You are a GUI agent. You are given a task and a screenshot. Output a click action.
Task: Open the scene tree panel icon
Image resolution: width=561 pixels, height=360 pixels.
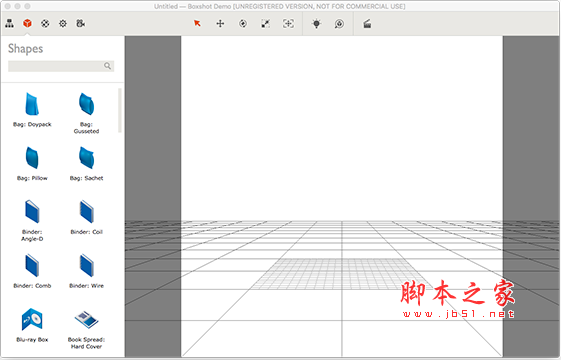coord(10,24)
